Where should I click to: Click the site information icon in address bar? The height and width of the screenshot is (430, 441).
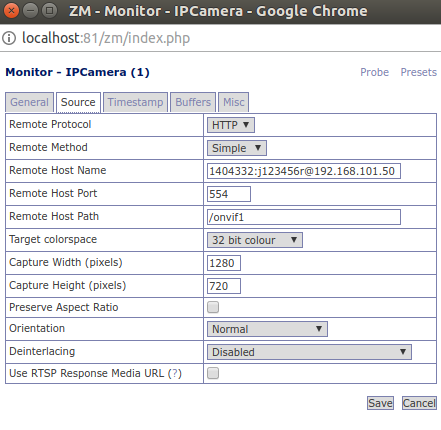click(x=9, y=38)
